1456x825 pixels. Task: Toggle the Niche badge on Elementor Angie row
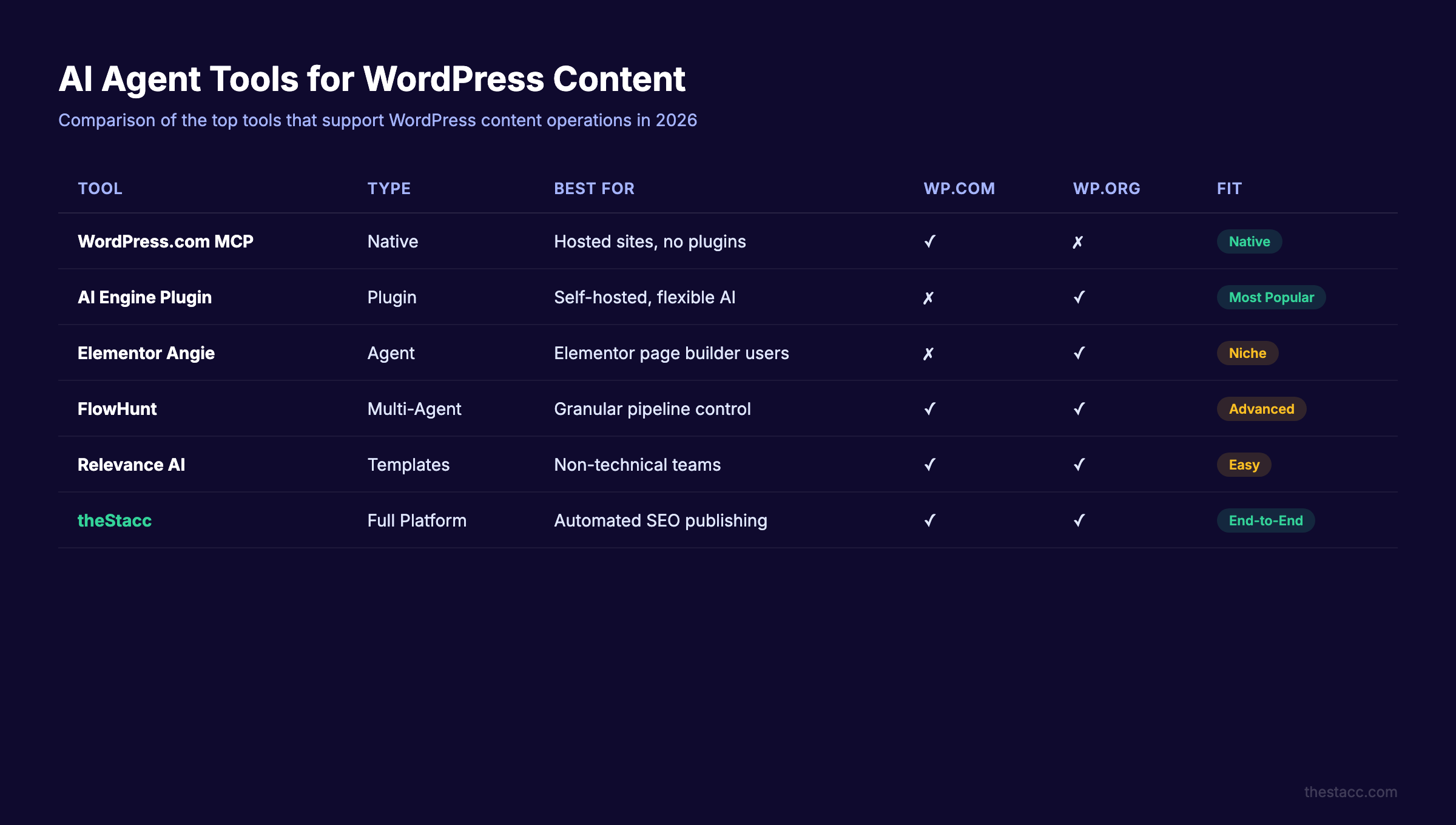[x=1246, y=353]
